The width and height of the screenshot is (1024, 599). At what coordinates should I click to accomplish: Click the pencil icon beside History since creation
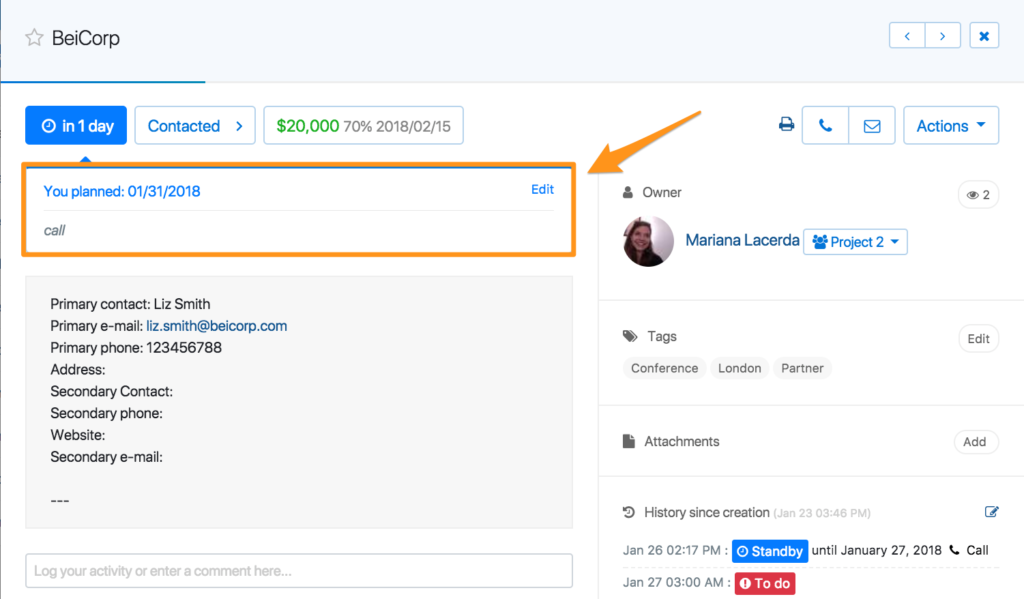991,511
